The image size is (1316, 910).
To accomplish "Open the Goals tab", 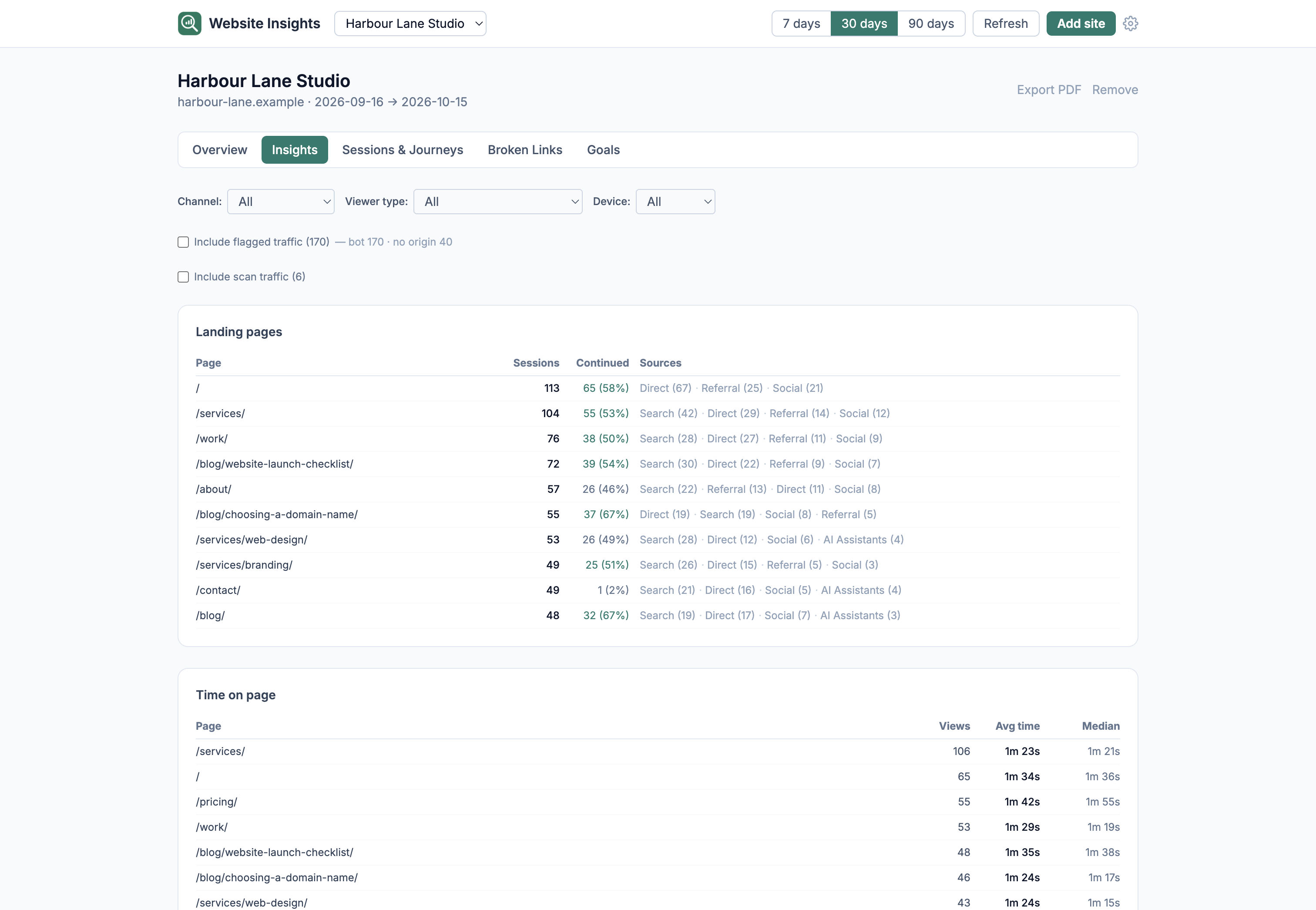I will (x=603, y=149).
